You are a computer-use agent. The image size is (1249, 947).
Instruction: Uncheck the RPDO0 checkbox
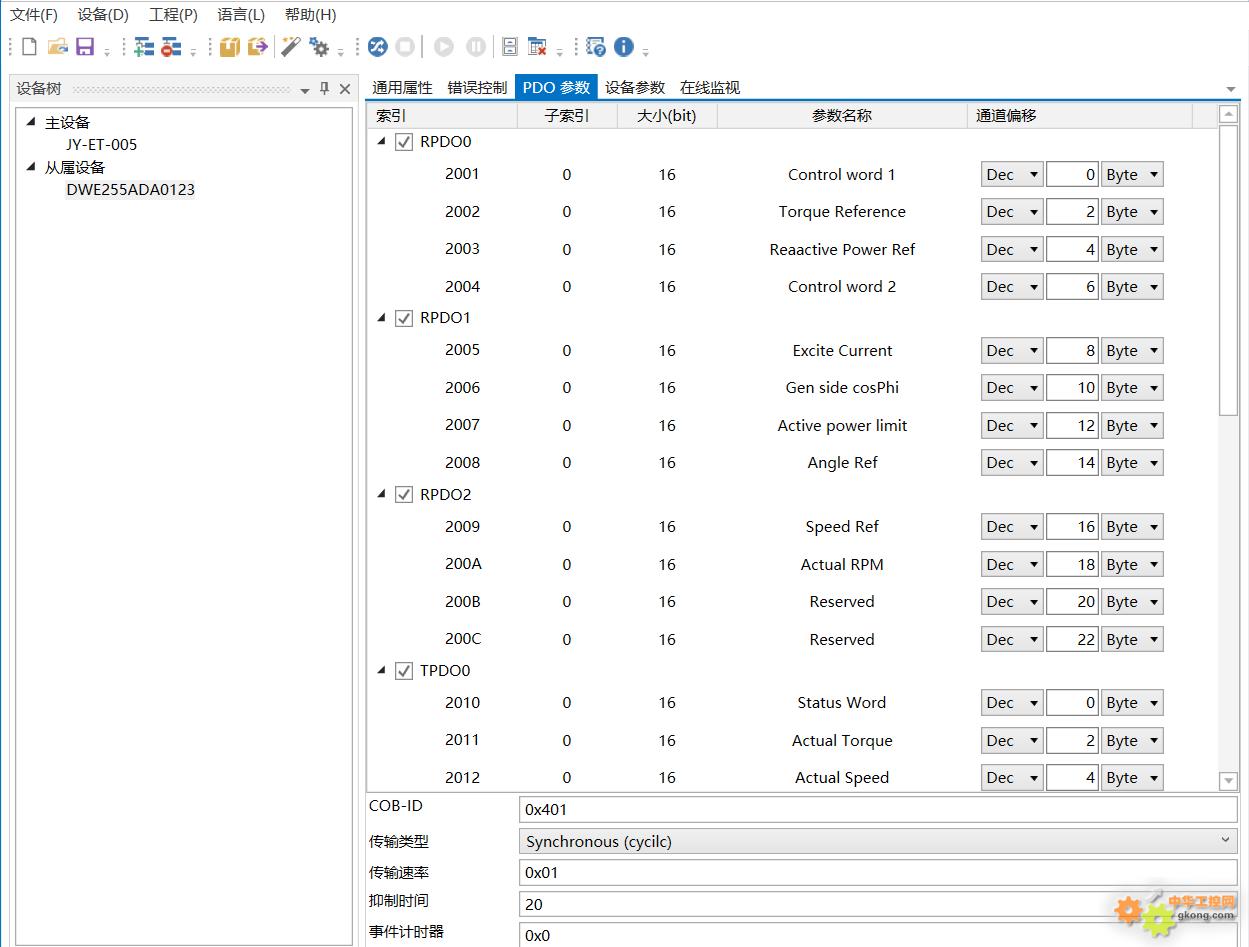[x=404, y=142]
